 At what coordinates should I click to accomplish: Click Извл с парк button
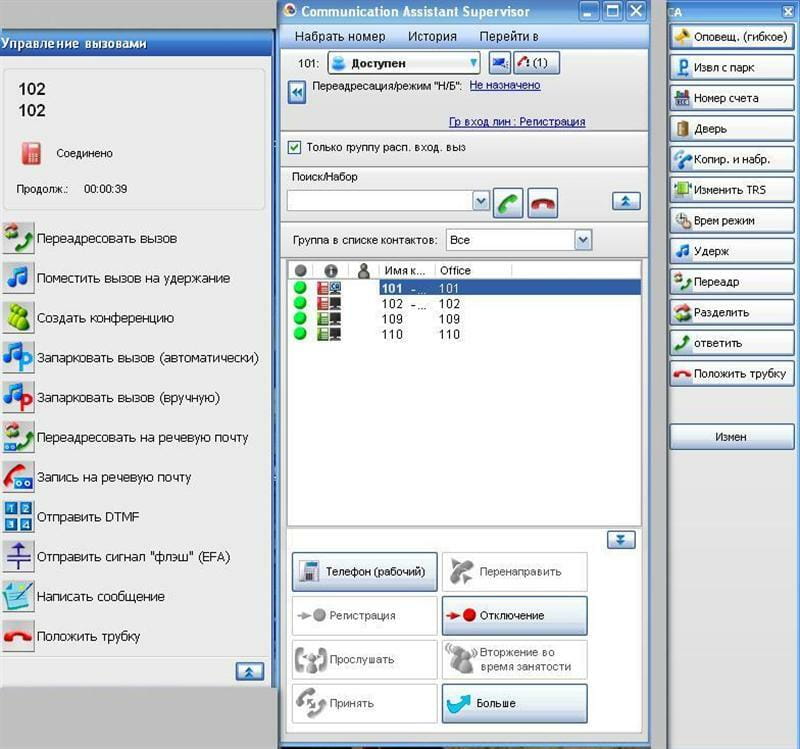732,67
